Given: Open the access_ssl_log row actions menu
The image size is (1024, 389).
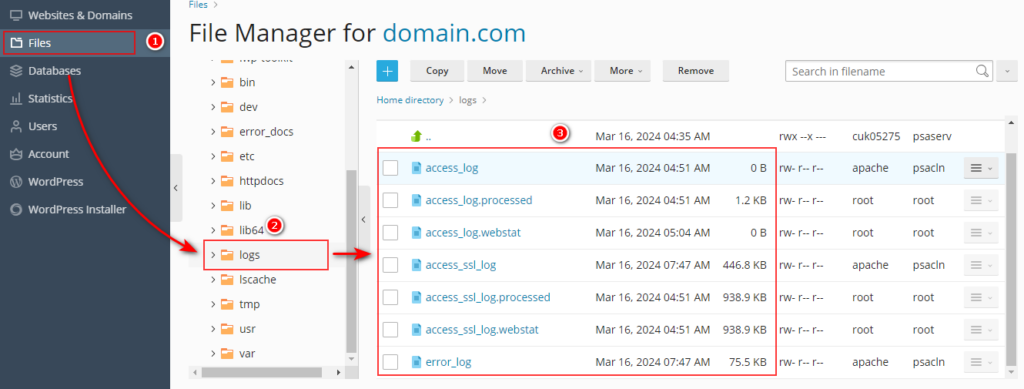Looking at the screenshot, I should click(981, 265).
